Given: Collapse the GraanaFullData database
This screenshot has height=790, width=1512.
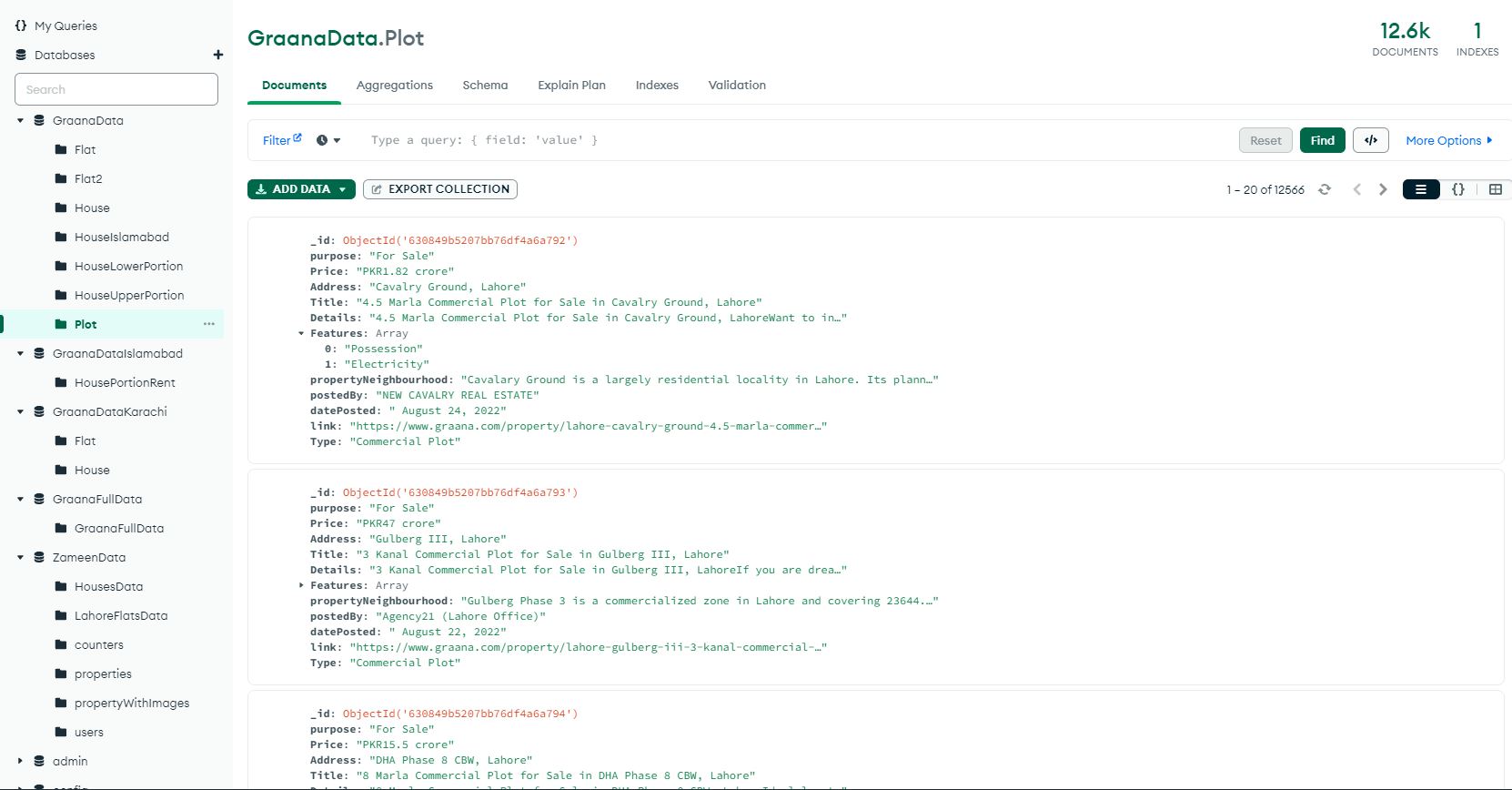Looking at the screenshot, I should (x=20, y=499).
